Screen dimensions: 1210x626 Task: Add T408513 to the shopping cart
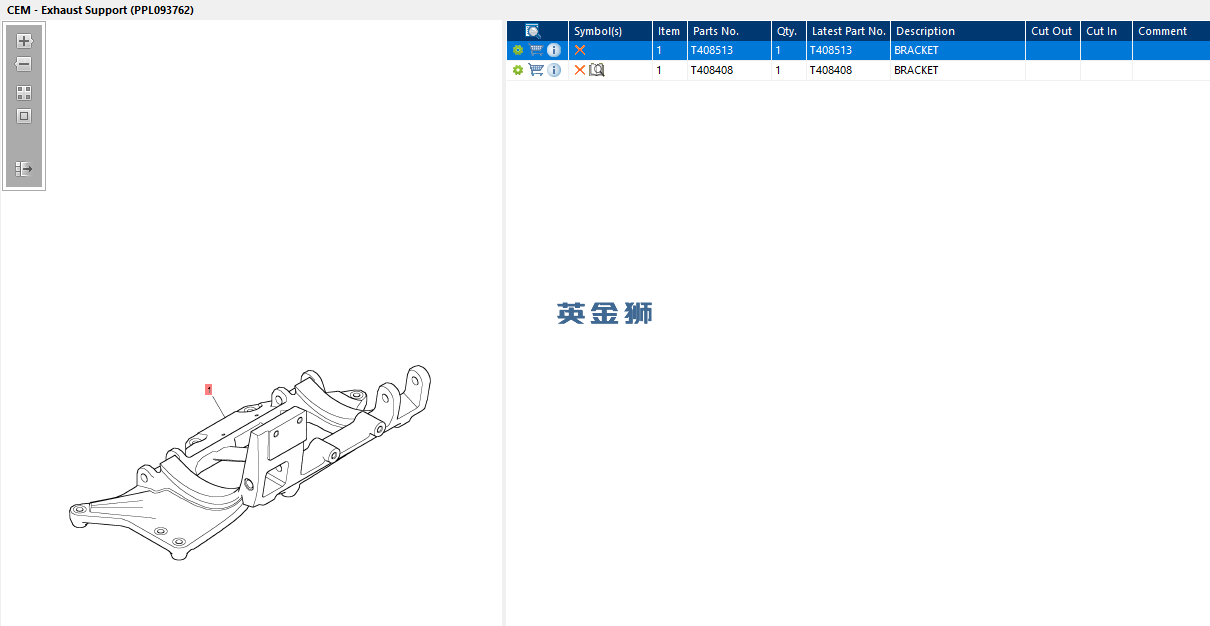click(536, 50)
